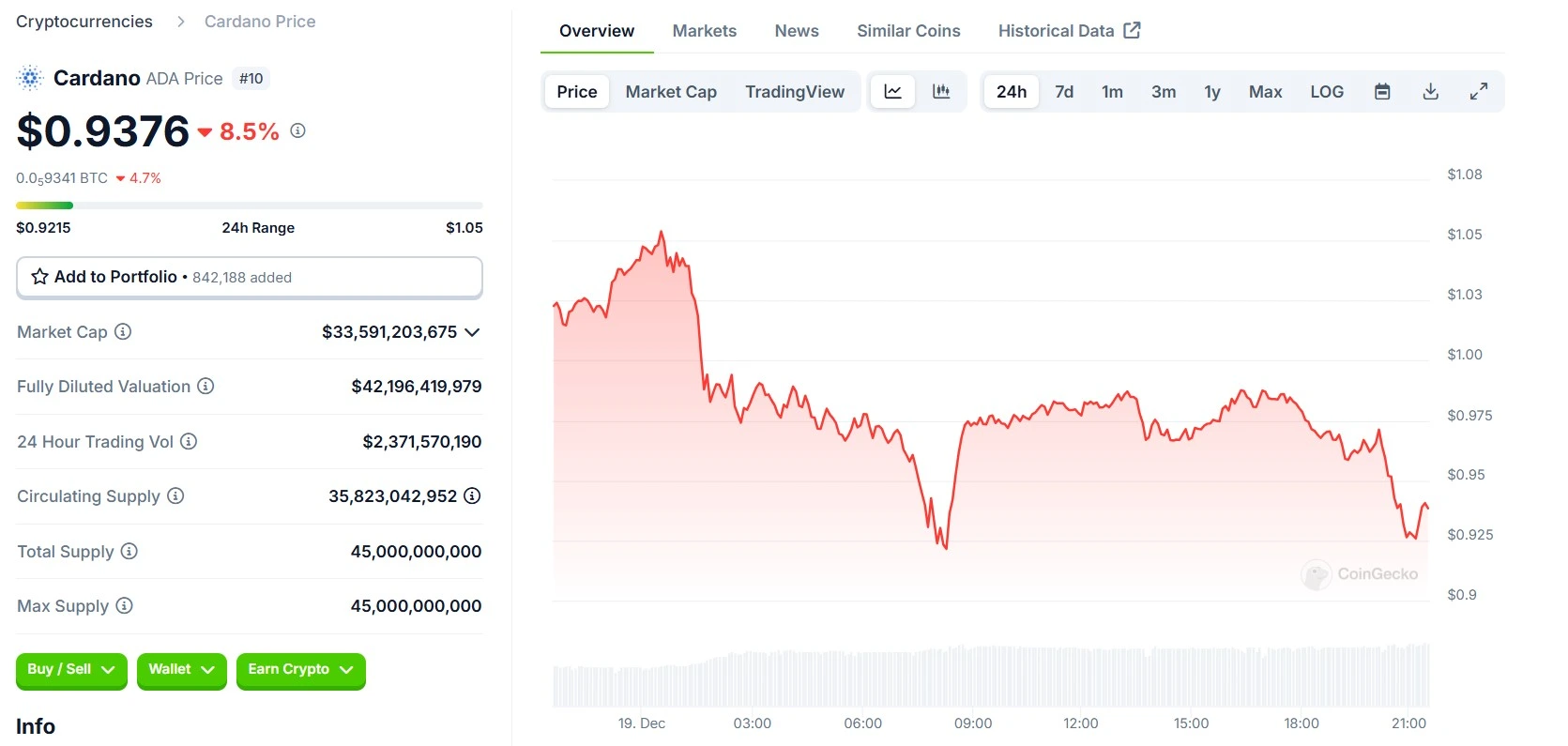Click info icon beside Circulating Supply value
The width and height of the screenshot is (1568, 746).
472,495
